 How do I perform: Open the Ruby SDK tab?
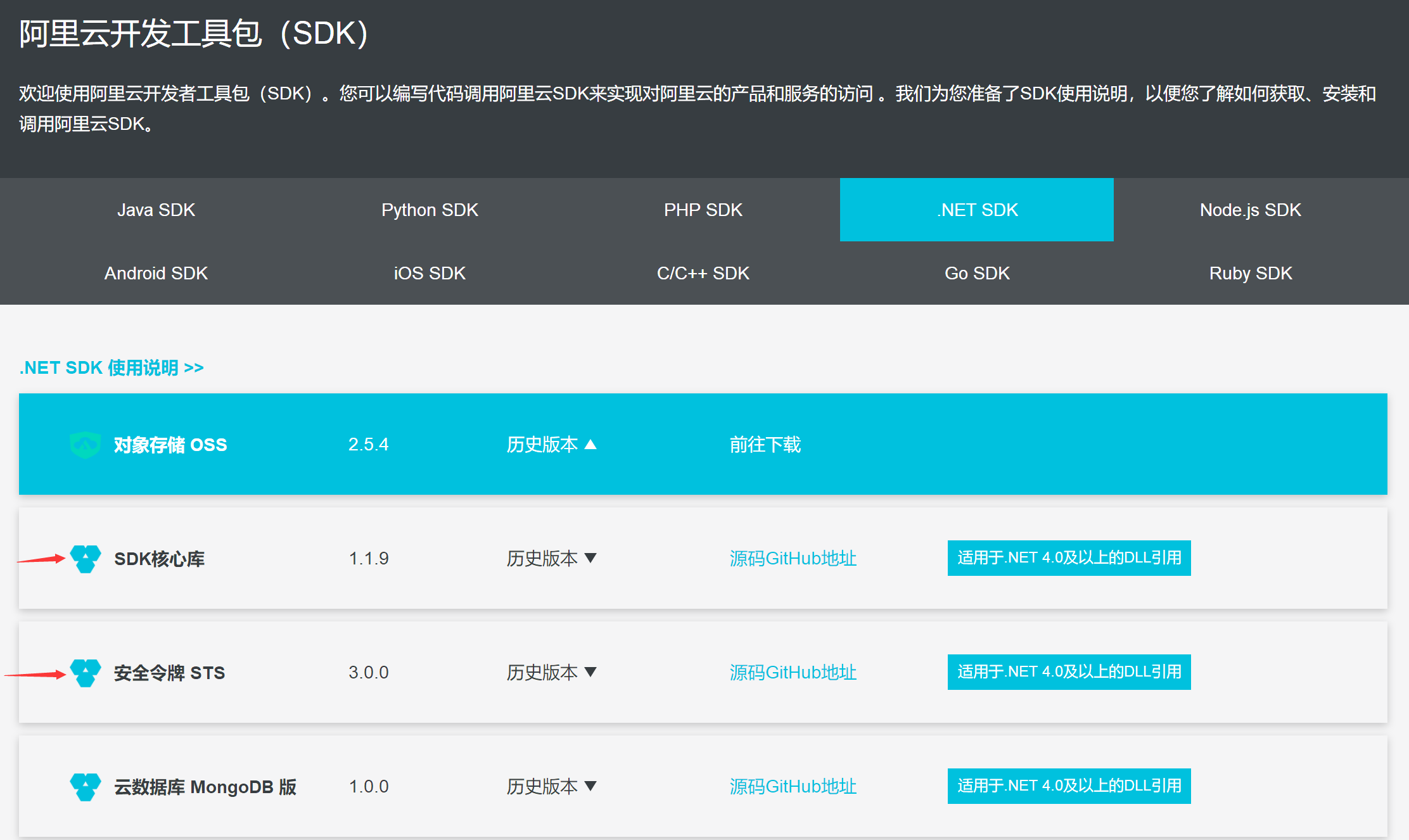point(1251,273)
